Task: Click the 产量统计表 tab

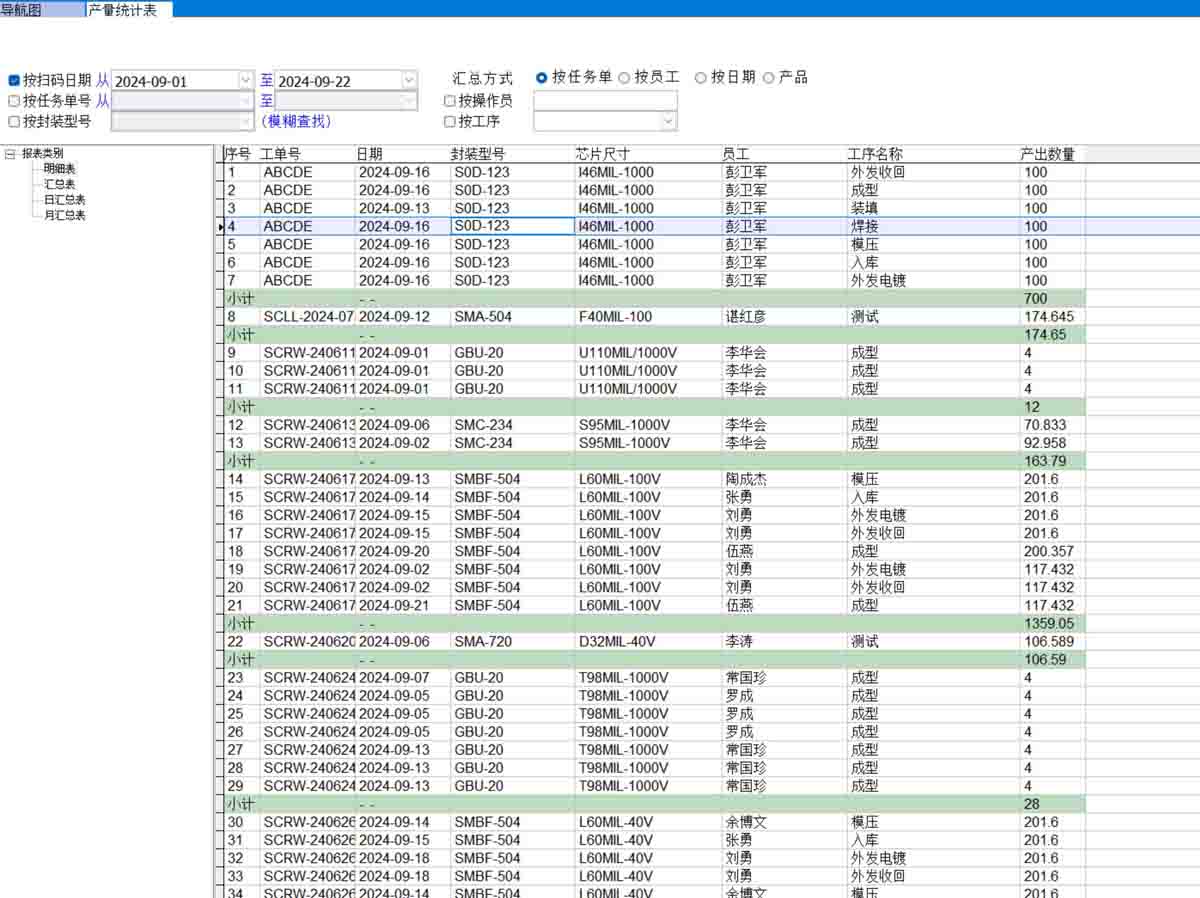Action: [x=122, y=9]
